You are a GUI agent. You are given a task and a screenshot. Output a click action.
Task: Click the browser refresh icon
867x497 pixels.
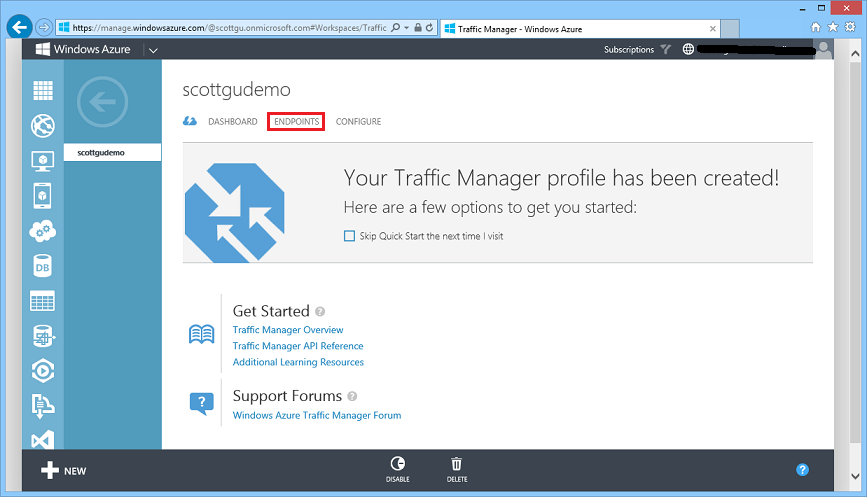pyautogui.click(x=429, y=28)
